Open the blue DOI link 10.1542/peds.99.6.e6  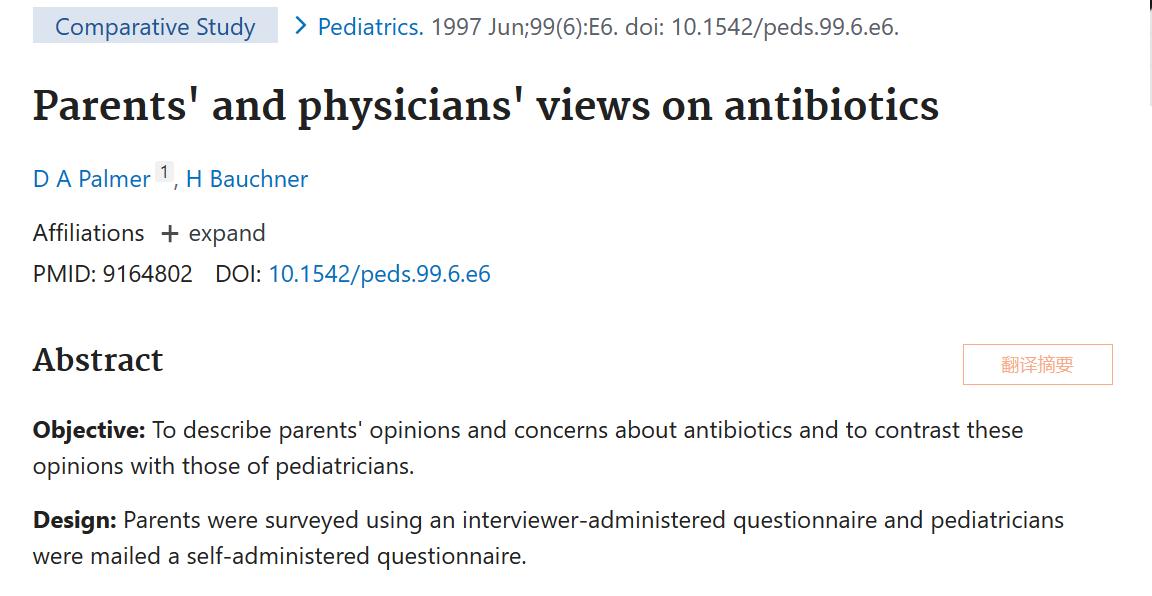pos(380,274)
